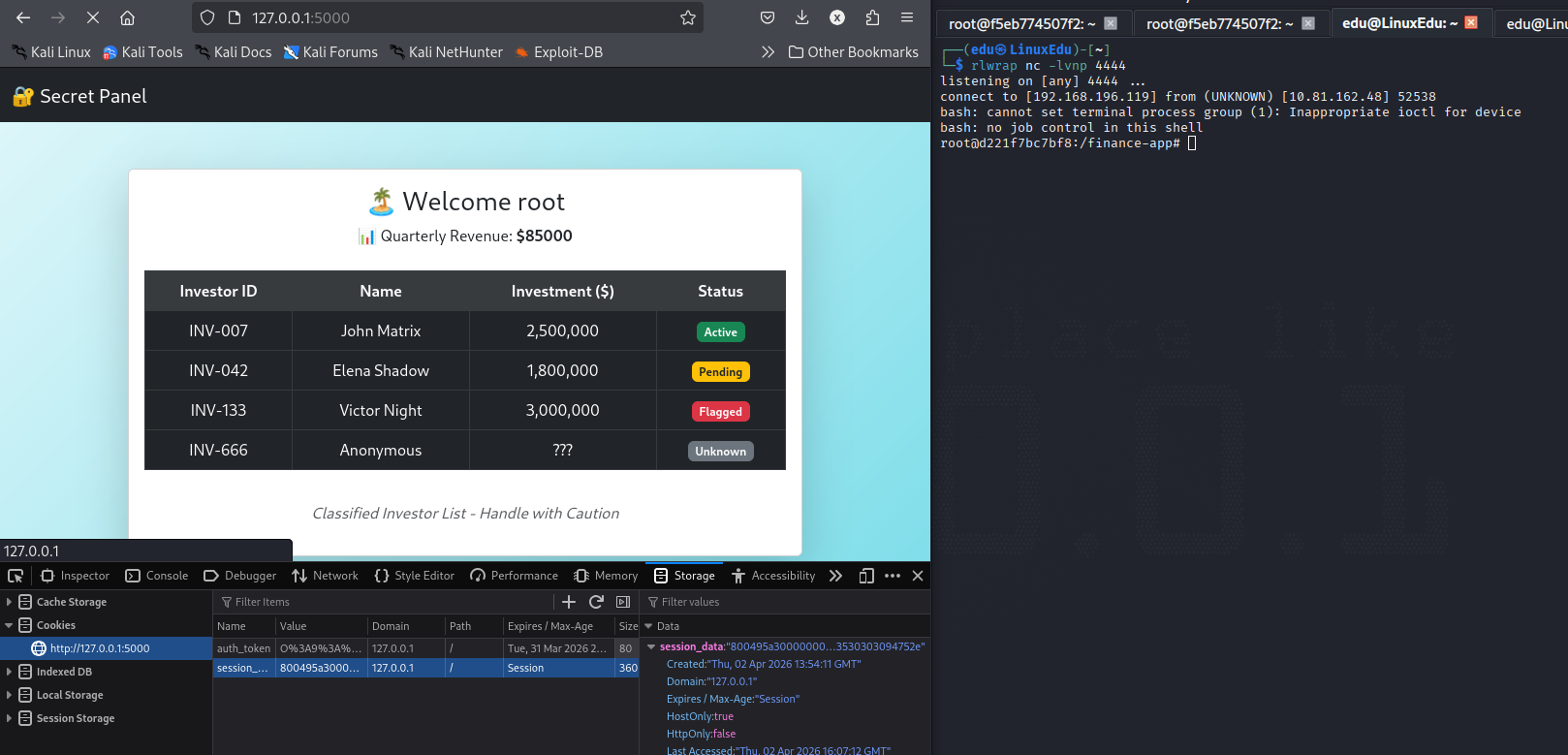Open the Firefox application hamburger menu
This screenshot has height=755, width=1568.
click(907, 17)
